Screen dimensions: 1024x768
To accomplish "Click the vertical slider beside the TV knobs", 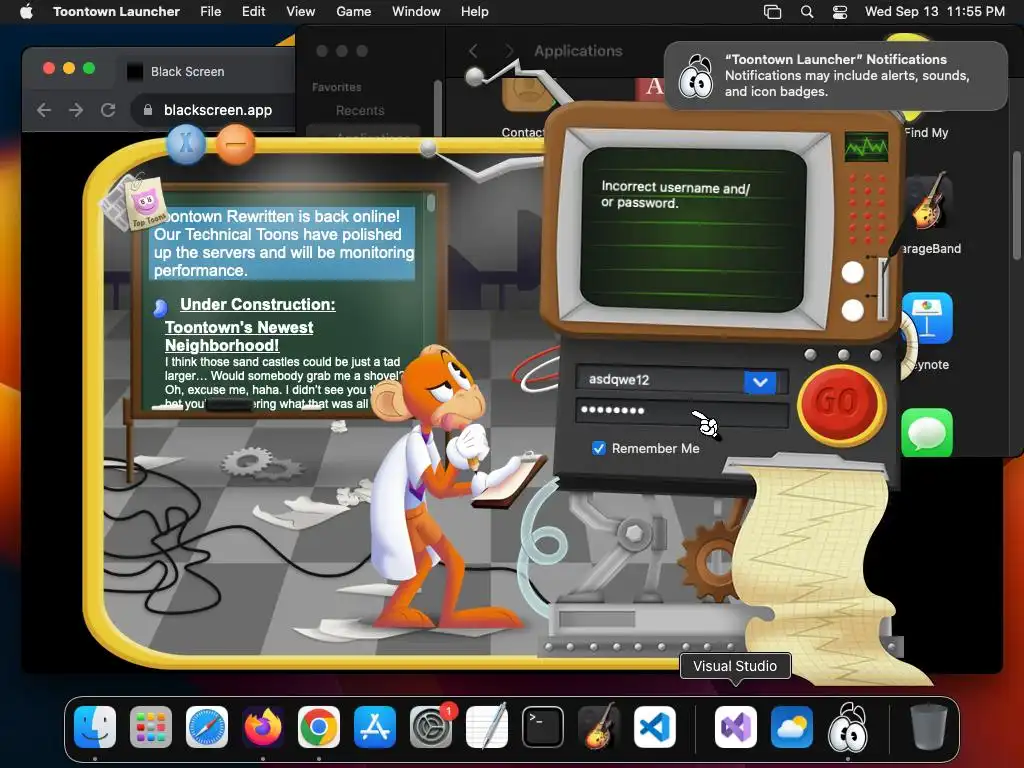I will click(x=883, y=289).
